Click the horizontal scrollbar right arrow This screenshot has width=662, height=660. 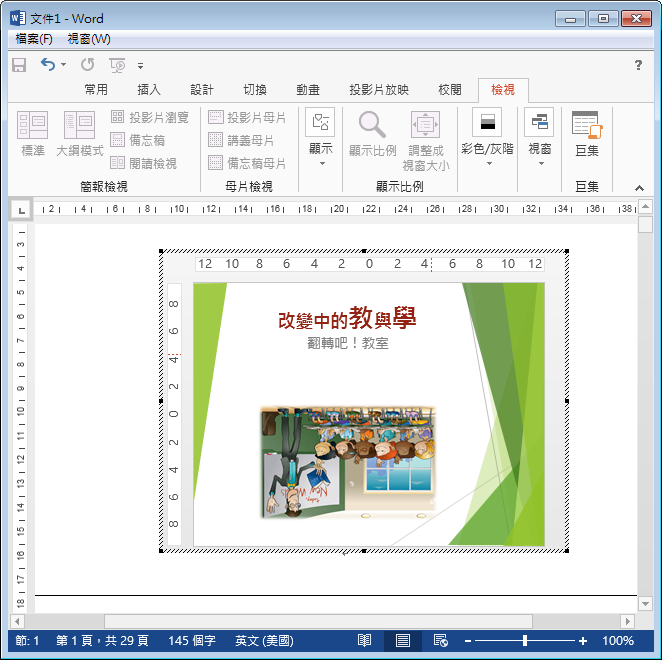[628, 621]
